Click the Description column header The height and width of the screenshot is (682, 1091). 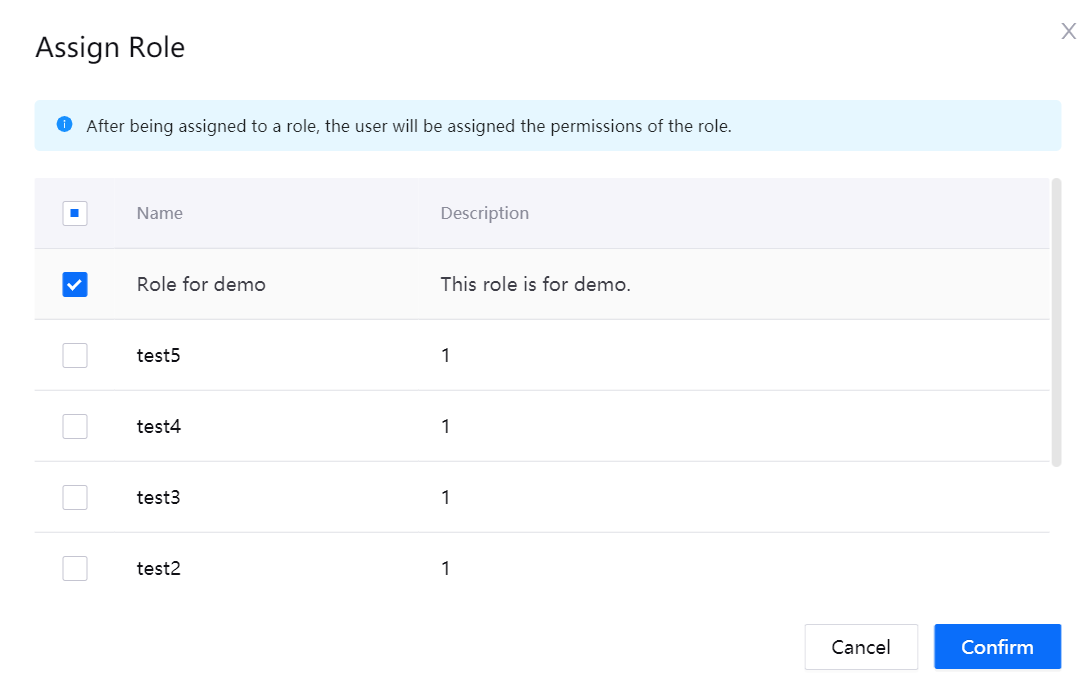[485, 213]
